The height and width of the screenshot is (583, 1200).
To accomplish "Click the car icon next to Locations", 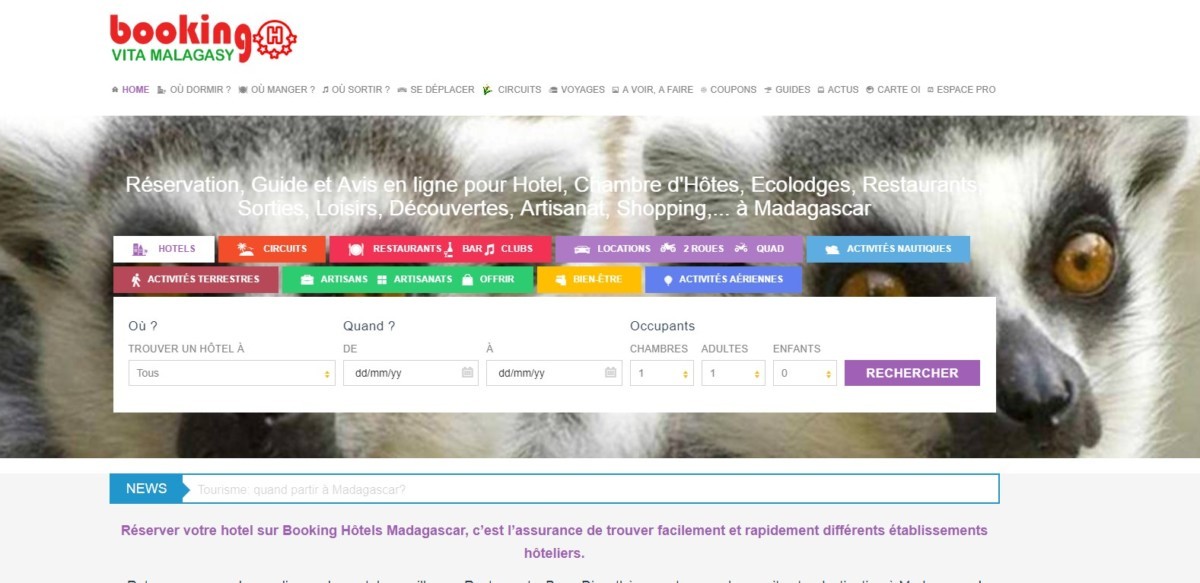I will pos(582,249).
